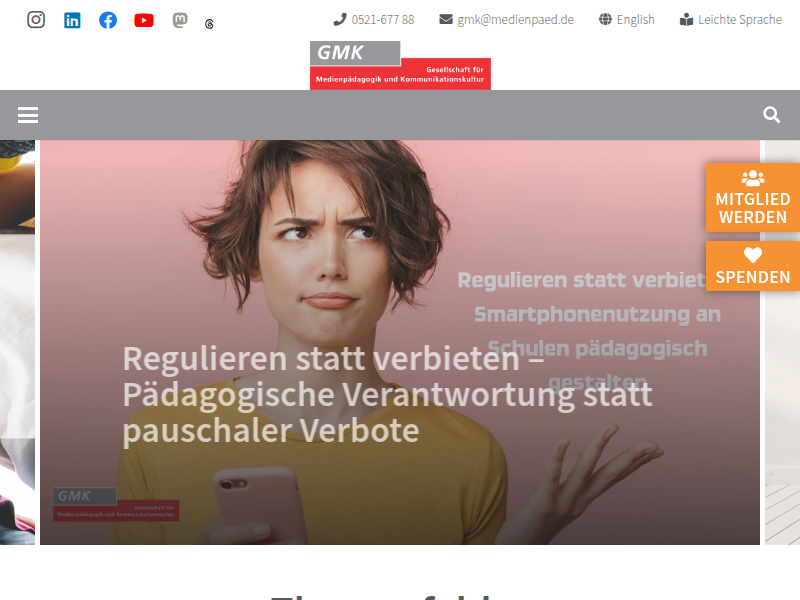The height and width of the screenshot is (600, 800).
Task: Open the Threads social icon
Action: point(209,24)
